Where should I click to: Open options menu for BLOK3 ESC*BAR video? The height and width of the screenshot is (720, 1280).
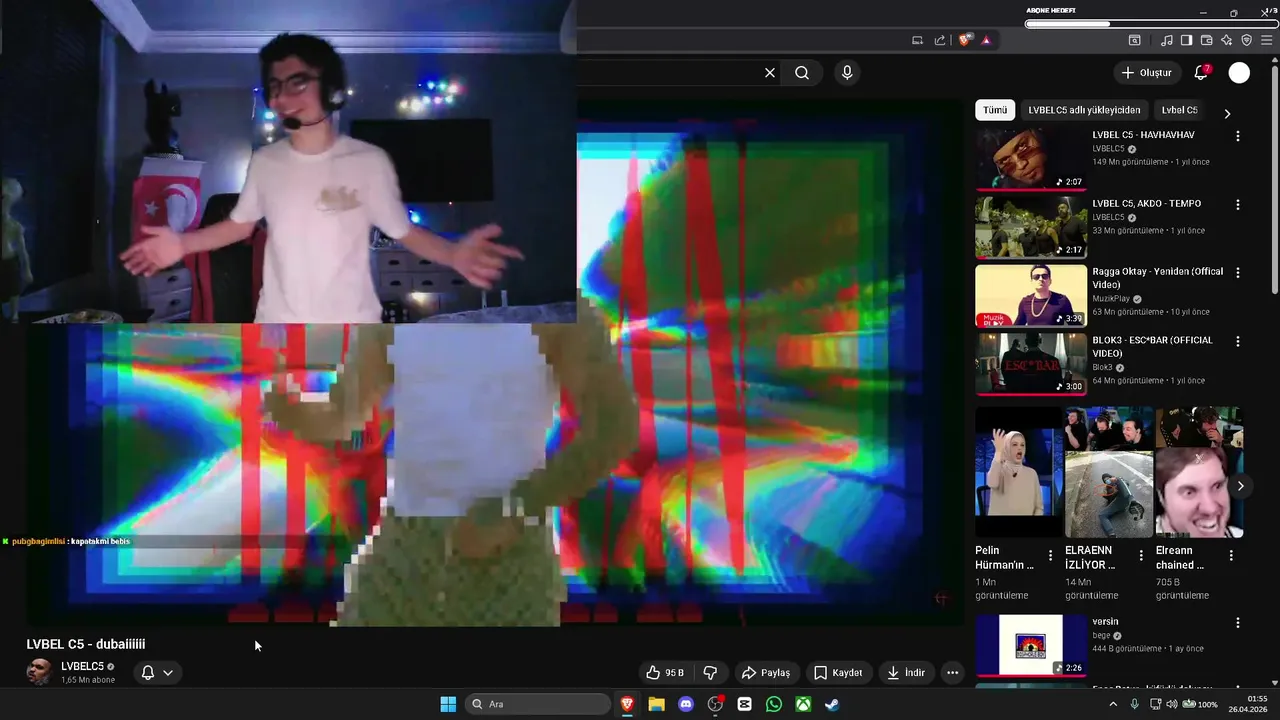(x=1238, y=341)
